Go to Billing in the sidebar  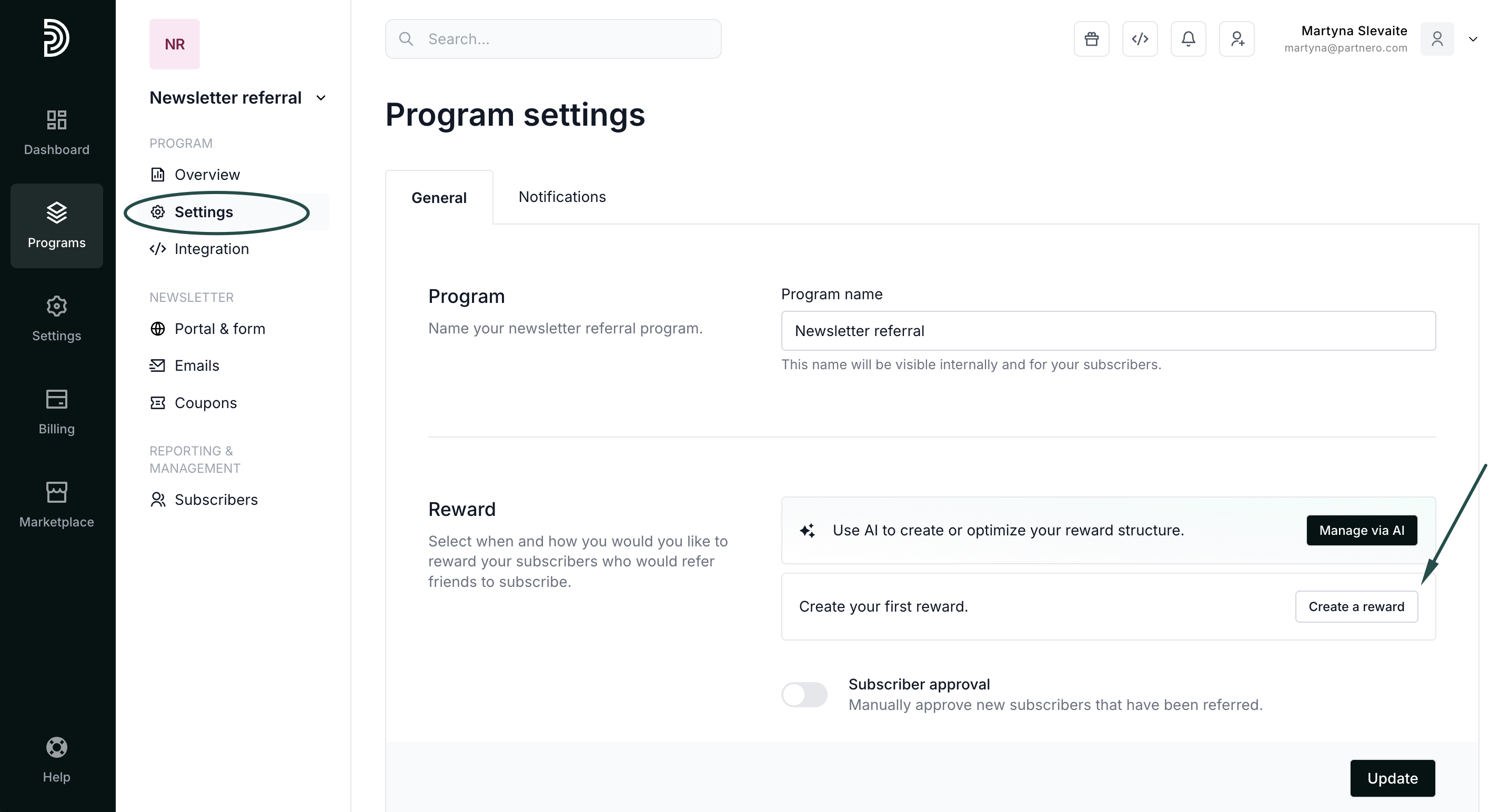pyautogui.click(x=56, y=411)
